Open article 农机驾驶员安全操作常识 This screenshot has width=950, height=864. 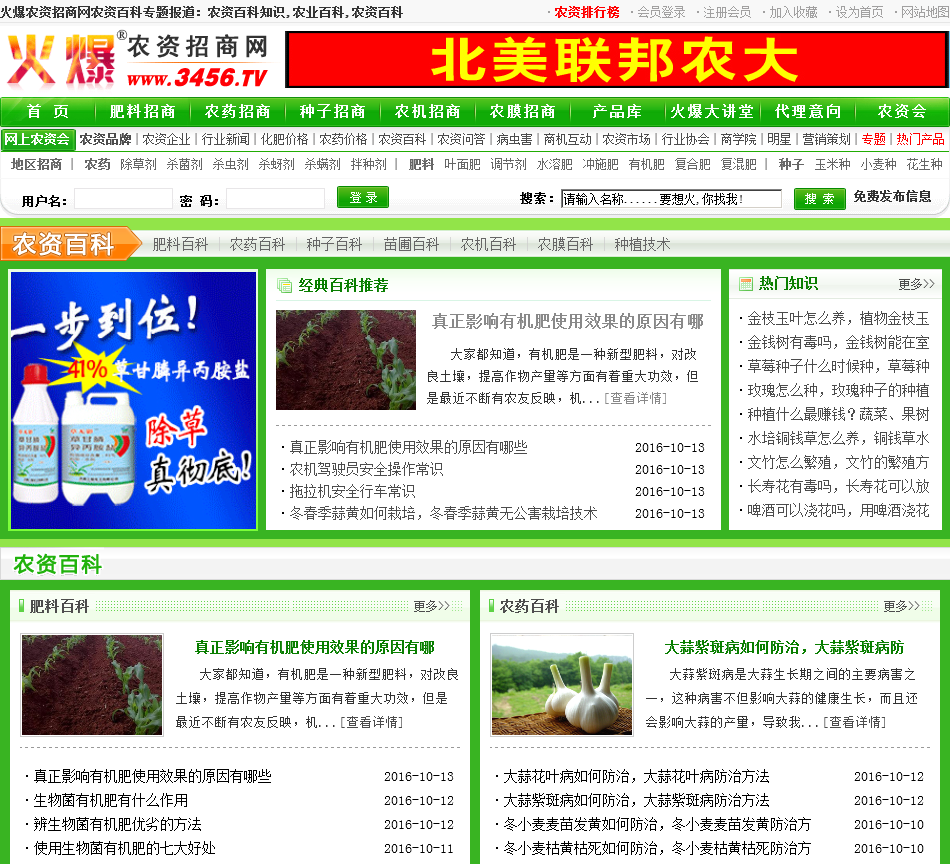point(366,469)
